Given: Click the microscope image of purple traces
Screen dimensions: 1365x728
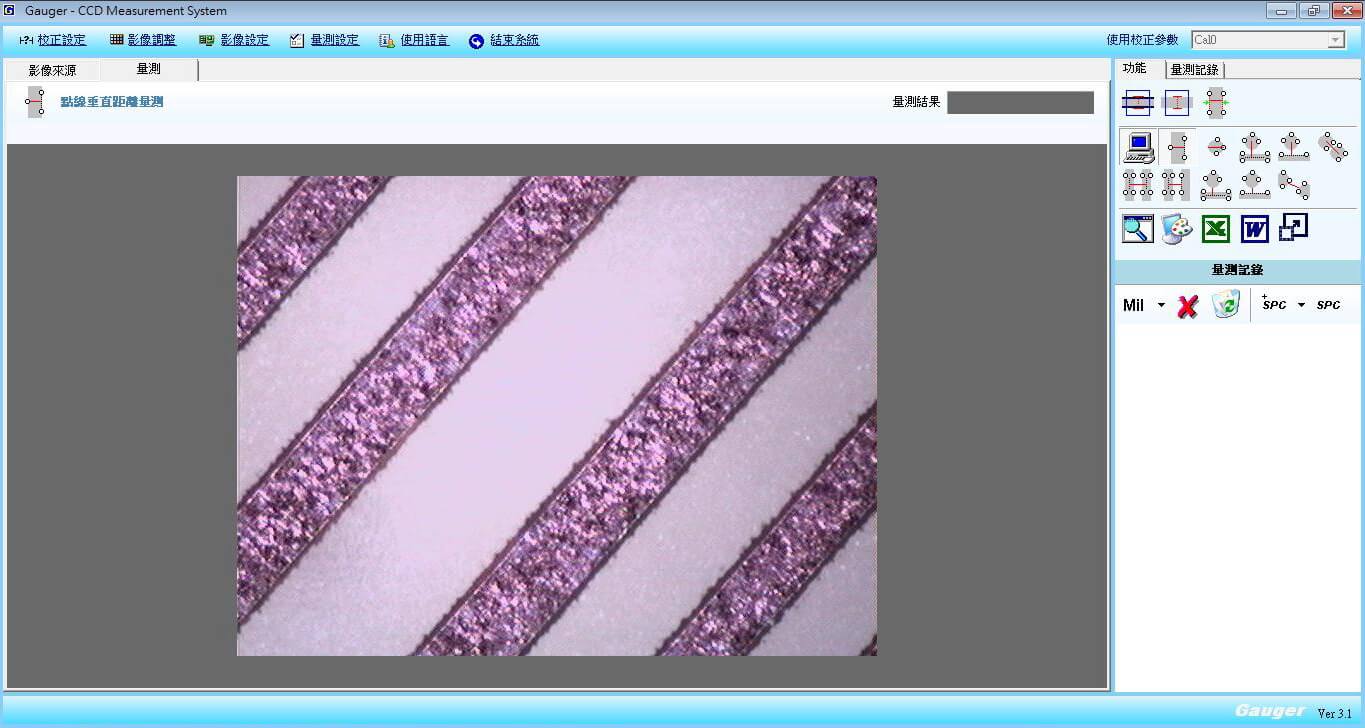Looking at the screenshot, I should [x=556, y=416].
